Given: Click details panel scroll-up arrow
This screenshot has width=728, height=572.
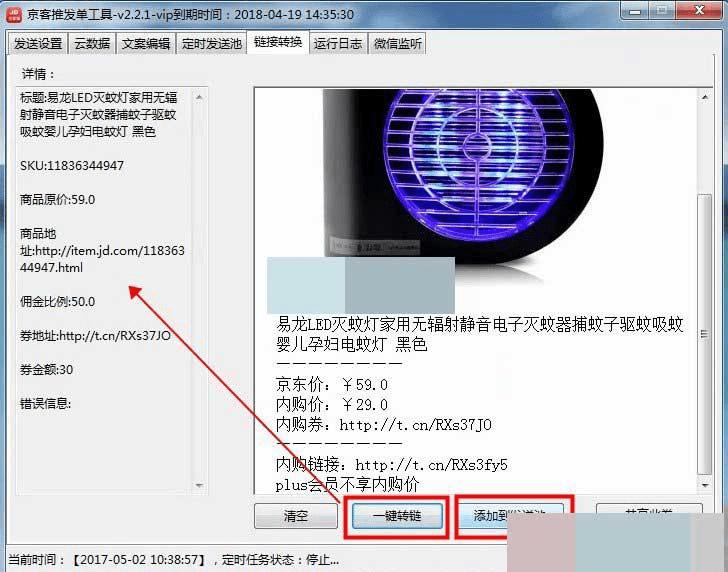Looking at the screenshot, I should pyautogui.click(x=199, y=97).
